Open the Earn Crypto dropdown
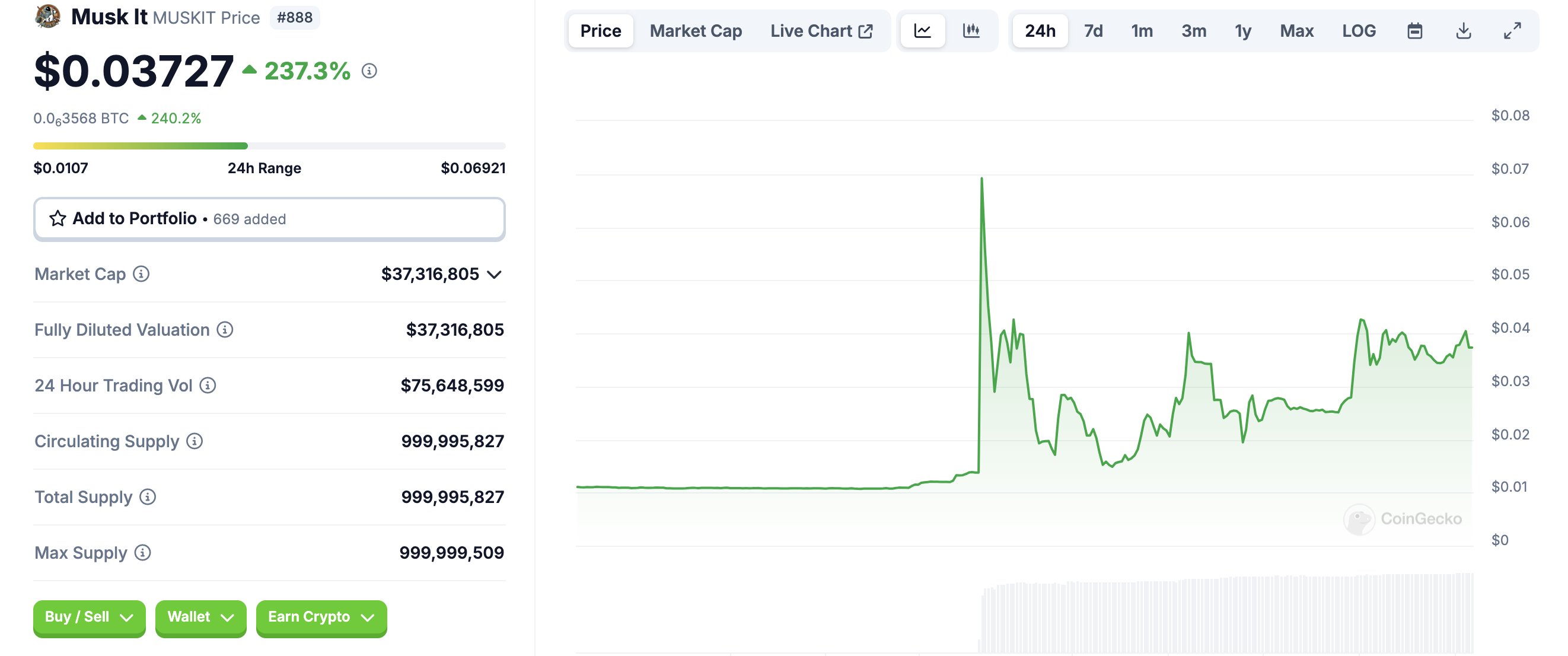 pyautogui.click(x=321, y=617)
